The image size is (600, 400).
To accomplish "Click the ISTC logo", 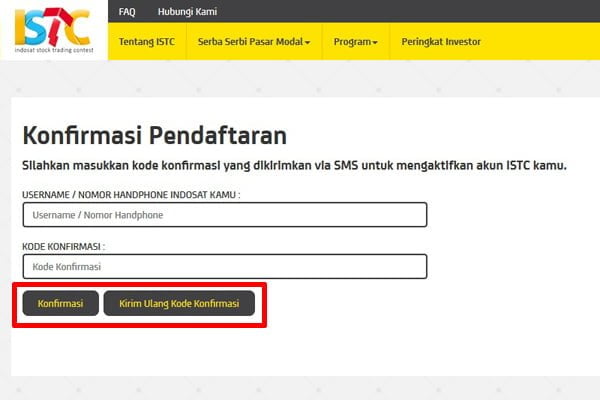I will pos(54,31).
